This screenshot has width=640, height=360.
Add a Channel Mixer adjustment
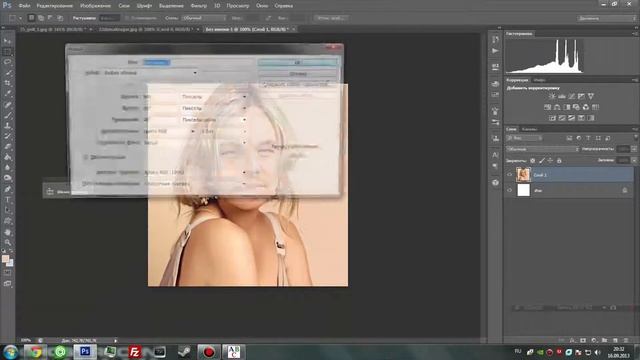tap(586, 107)
